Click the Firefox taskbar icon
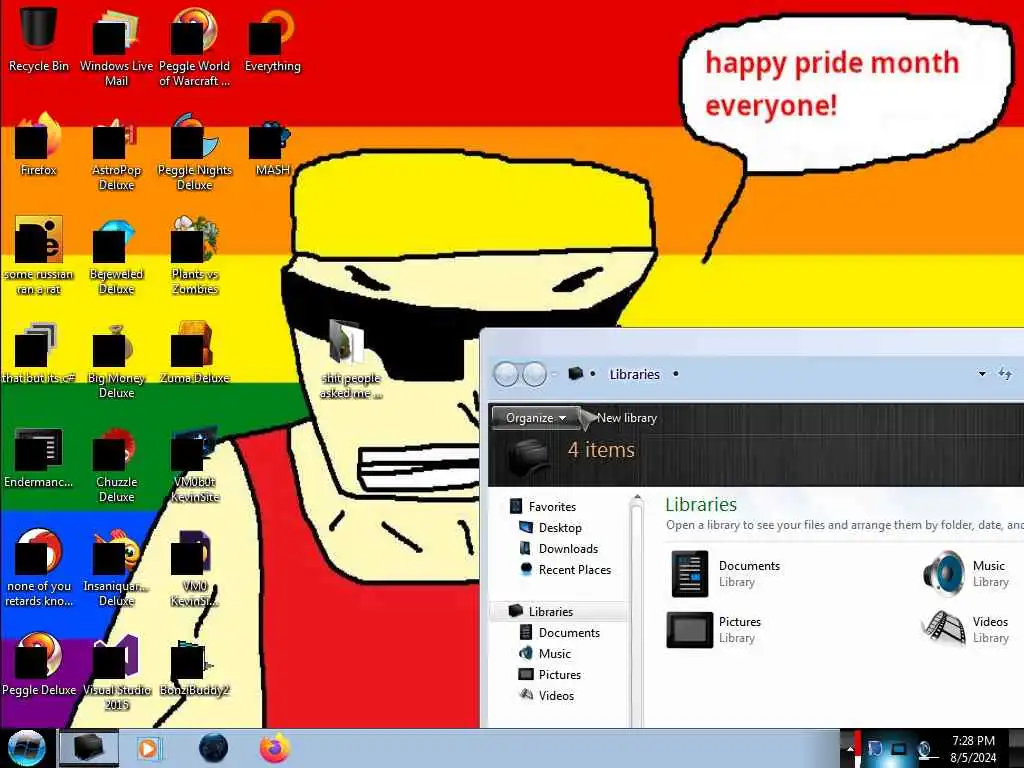Viewport: 1024px width, 768px height. [275, 748]
